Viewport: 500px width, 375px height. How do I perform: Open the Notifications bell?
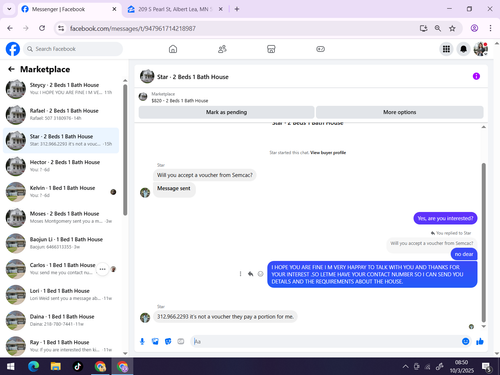point(463,49)
